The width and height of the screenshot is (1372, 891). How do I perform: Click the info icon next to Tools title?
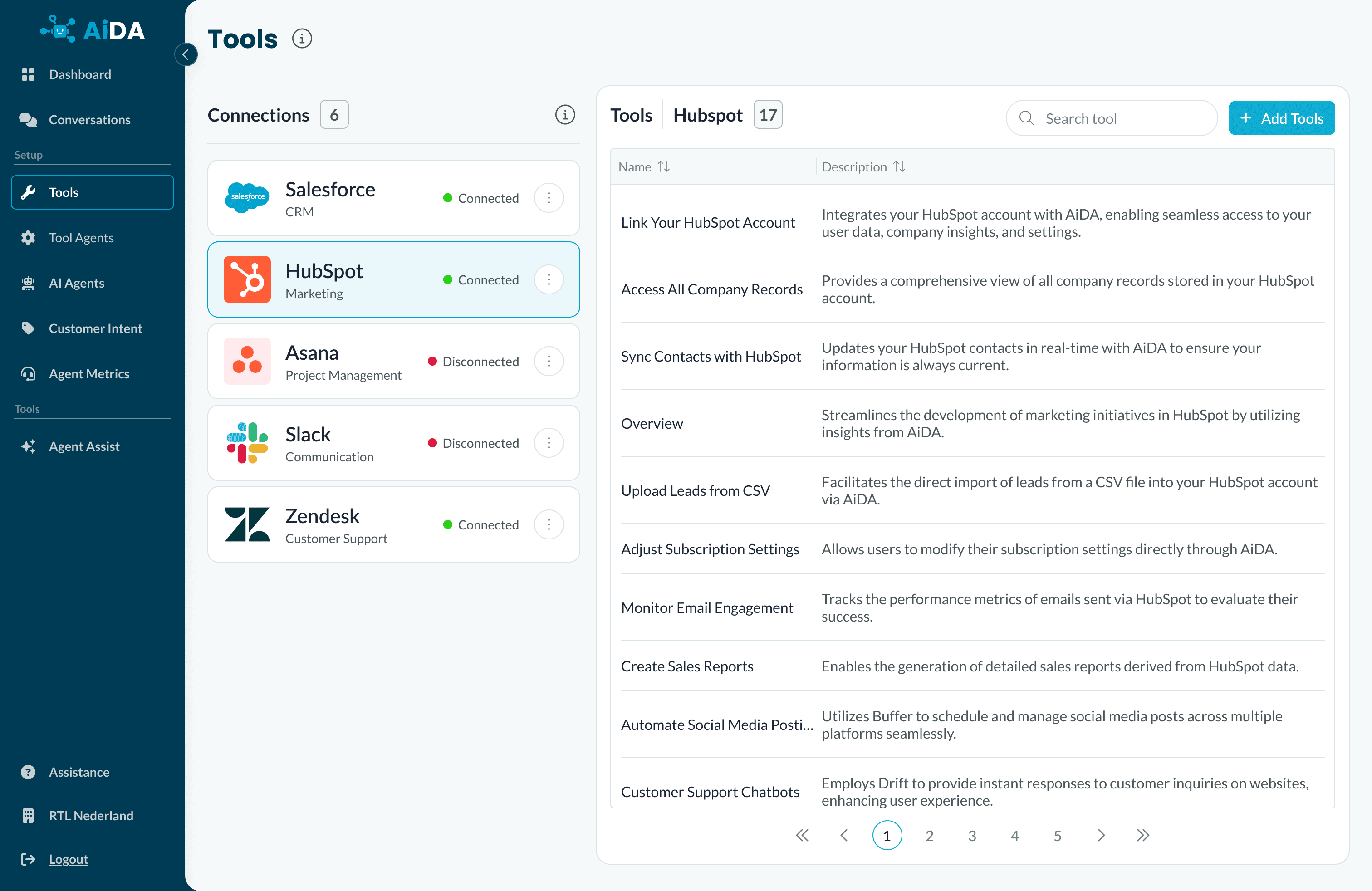[x=302, y=39]
